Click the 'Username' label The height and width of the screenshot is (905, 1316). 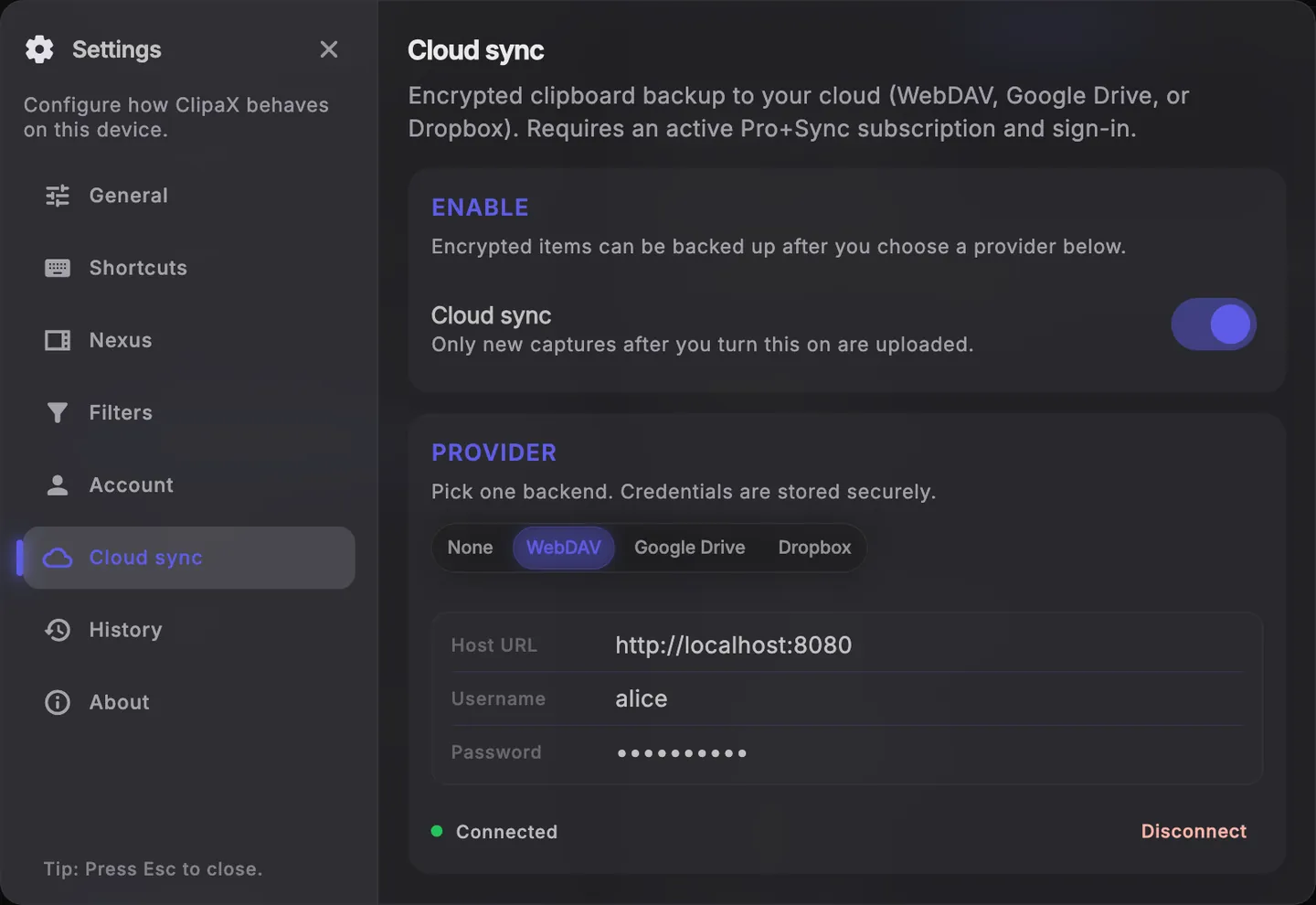pyautogui.click(x=498, y=699)
